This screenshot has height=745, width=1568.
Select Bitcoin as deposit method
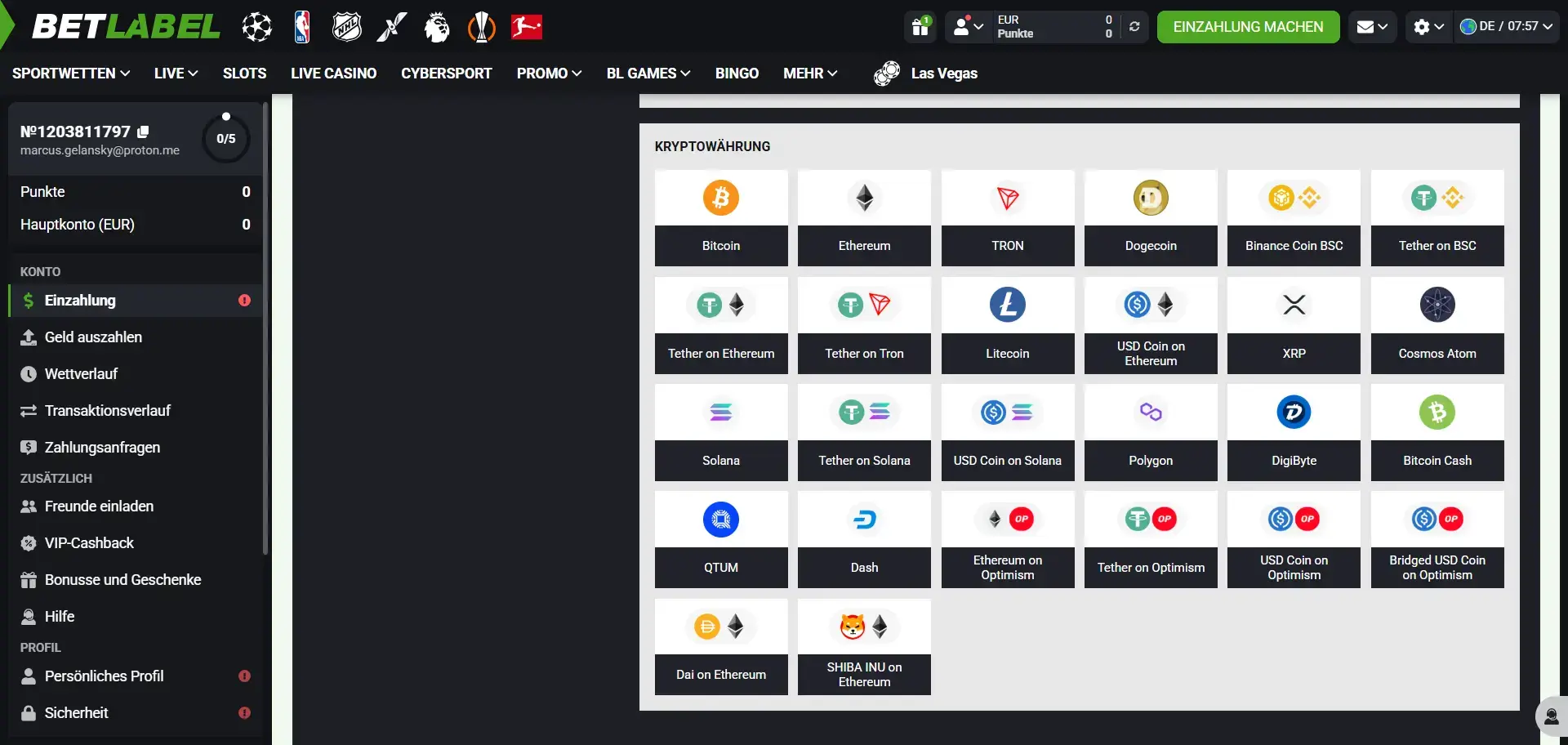(x=721, y=218)
